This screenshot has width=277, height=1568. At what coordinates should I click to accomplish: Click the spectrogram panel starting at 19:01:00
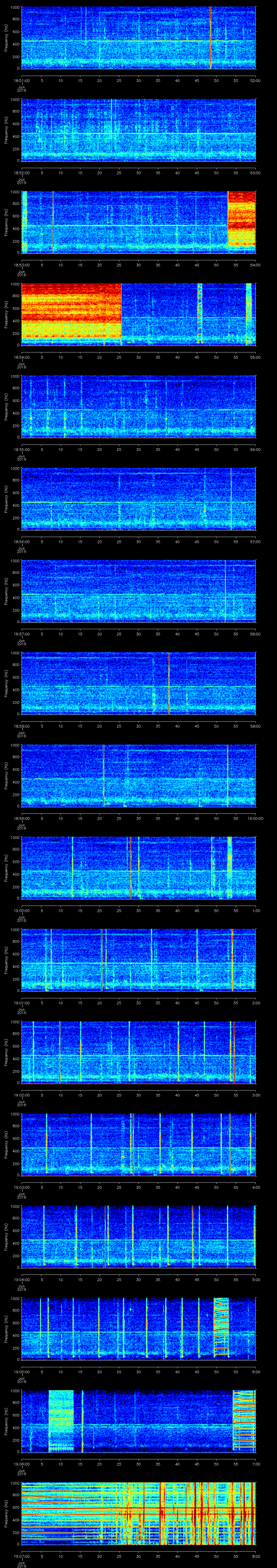pyautogui.click(x=138, y=959)
